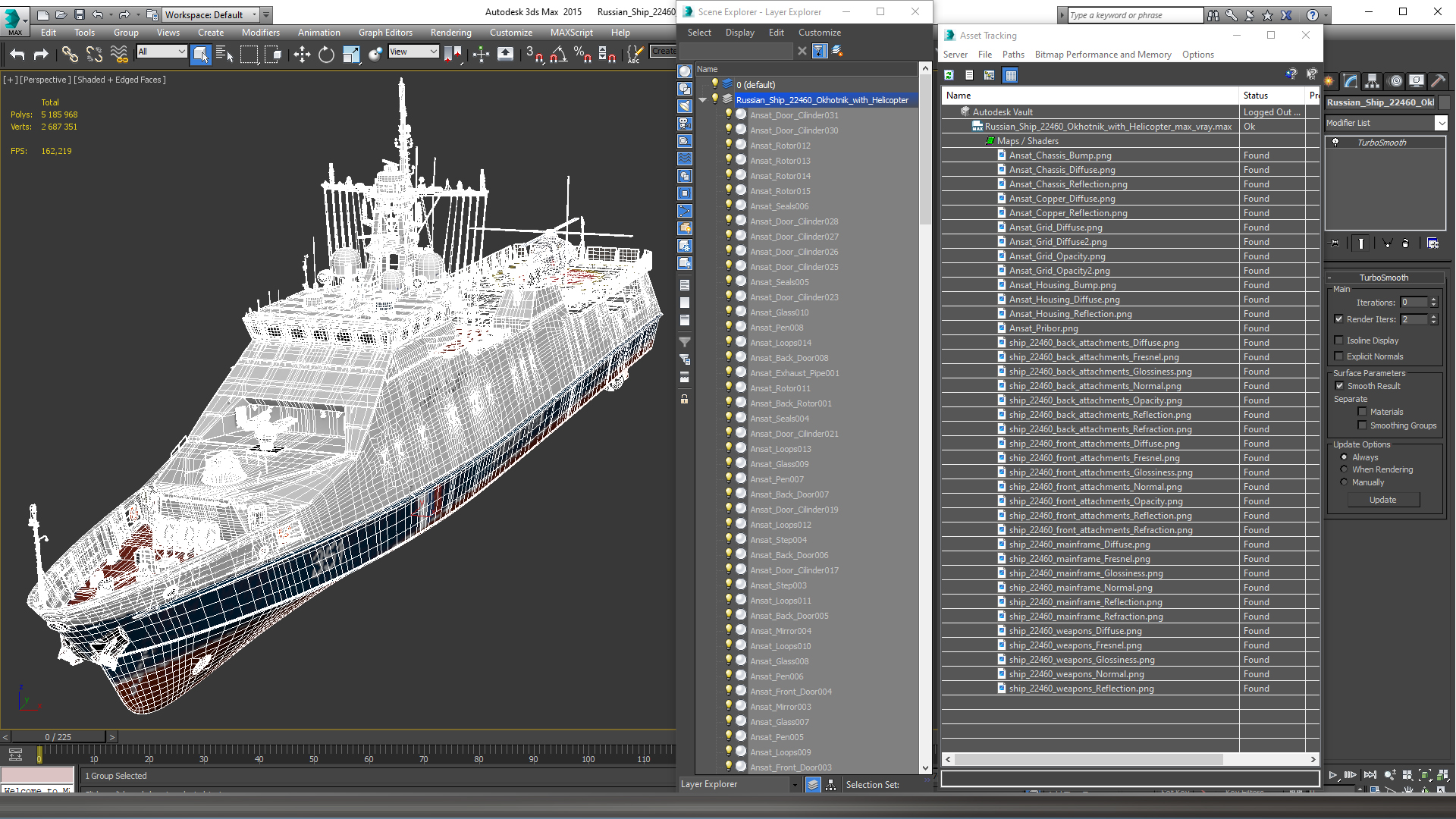Open Bitmap Performance and Memory menu
The image size is (1456, 819).
pyautogui.click(x=1103, y=55)
